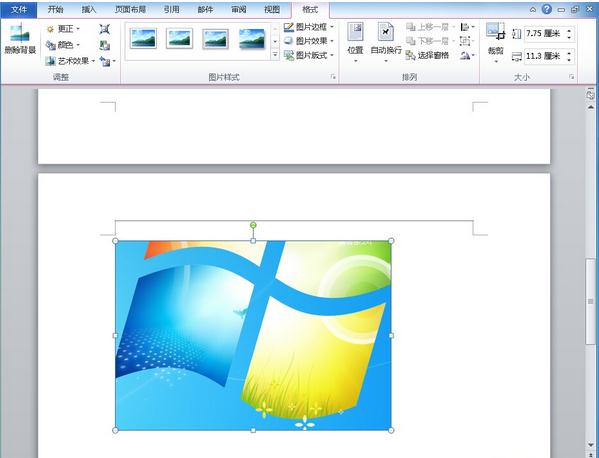Image resolution: width=599 pixels, height=458 pixels.
Task: Click the Picture Effects (图片效果) button
Action: tap(309, 41)
